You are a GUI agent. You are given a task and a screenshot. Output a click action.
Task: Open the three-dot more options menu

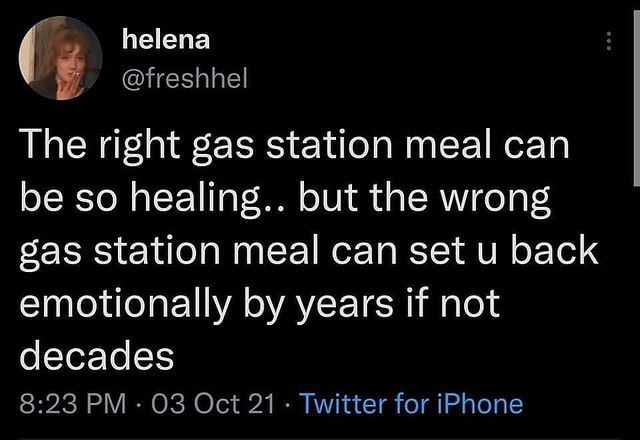pyautogui.click(x=606, y=41)
